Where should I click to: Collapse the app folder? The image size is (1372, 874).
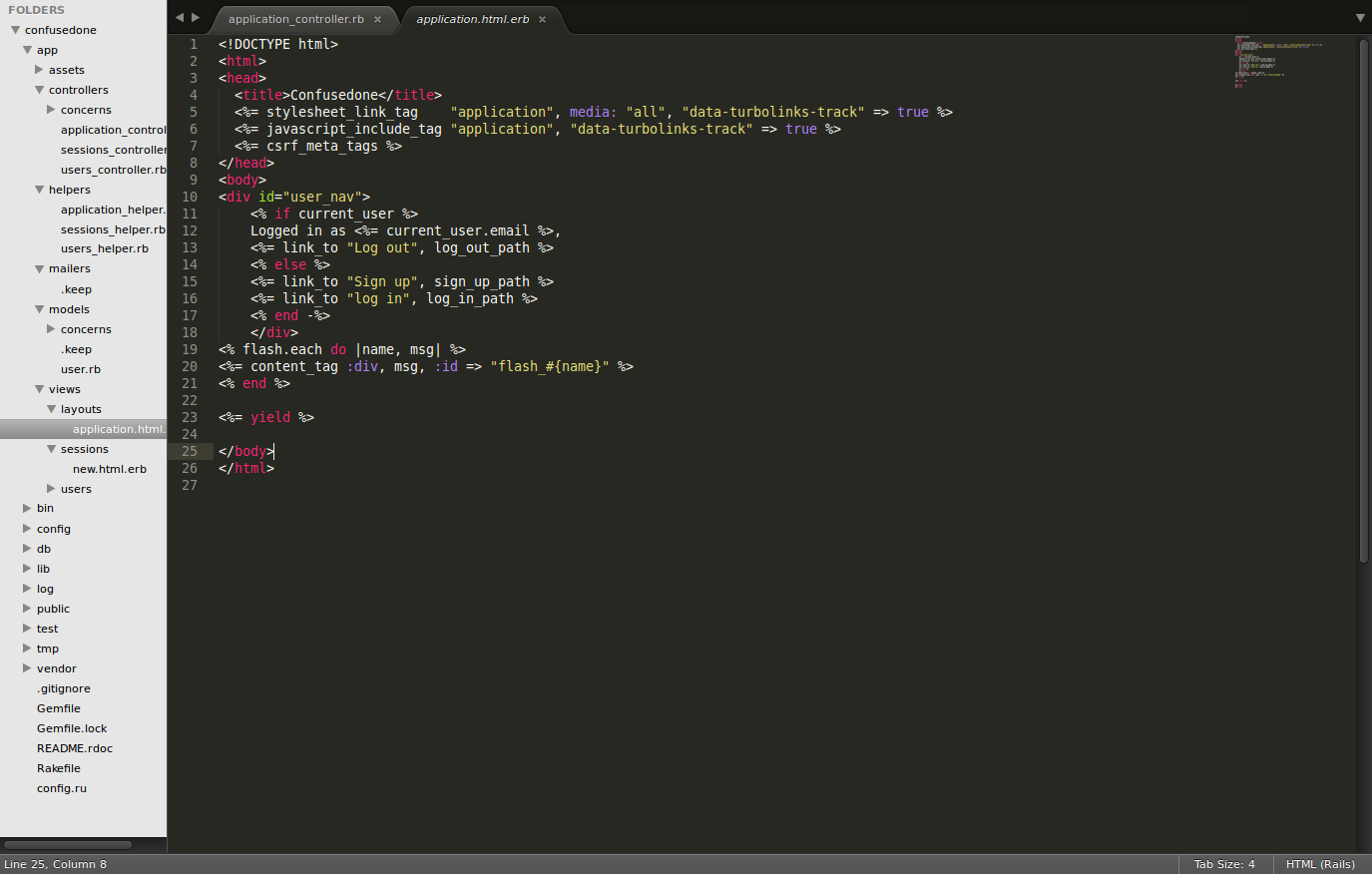tap(28, 50)
